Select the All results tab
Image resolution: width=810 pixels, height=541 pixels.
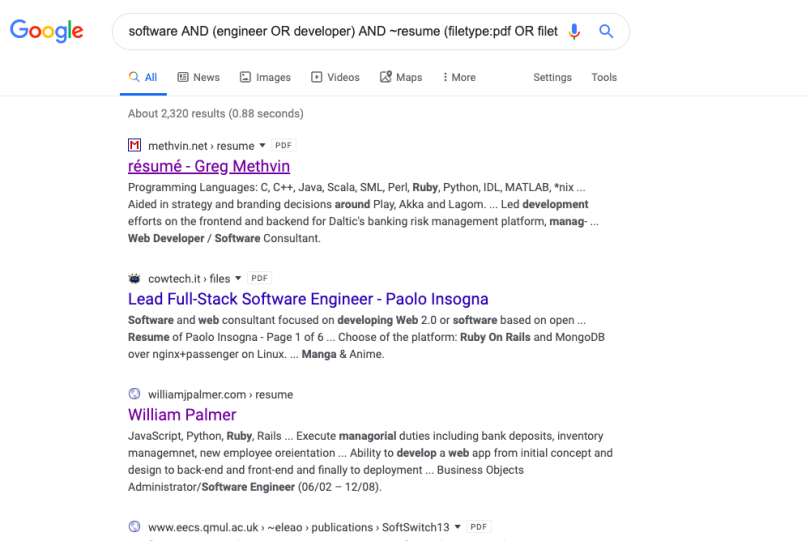[143, 78]
